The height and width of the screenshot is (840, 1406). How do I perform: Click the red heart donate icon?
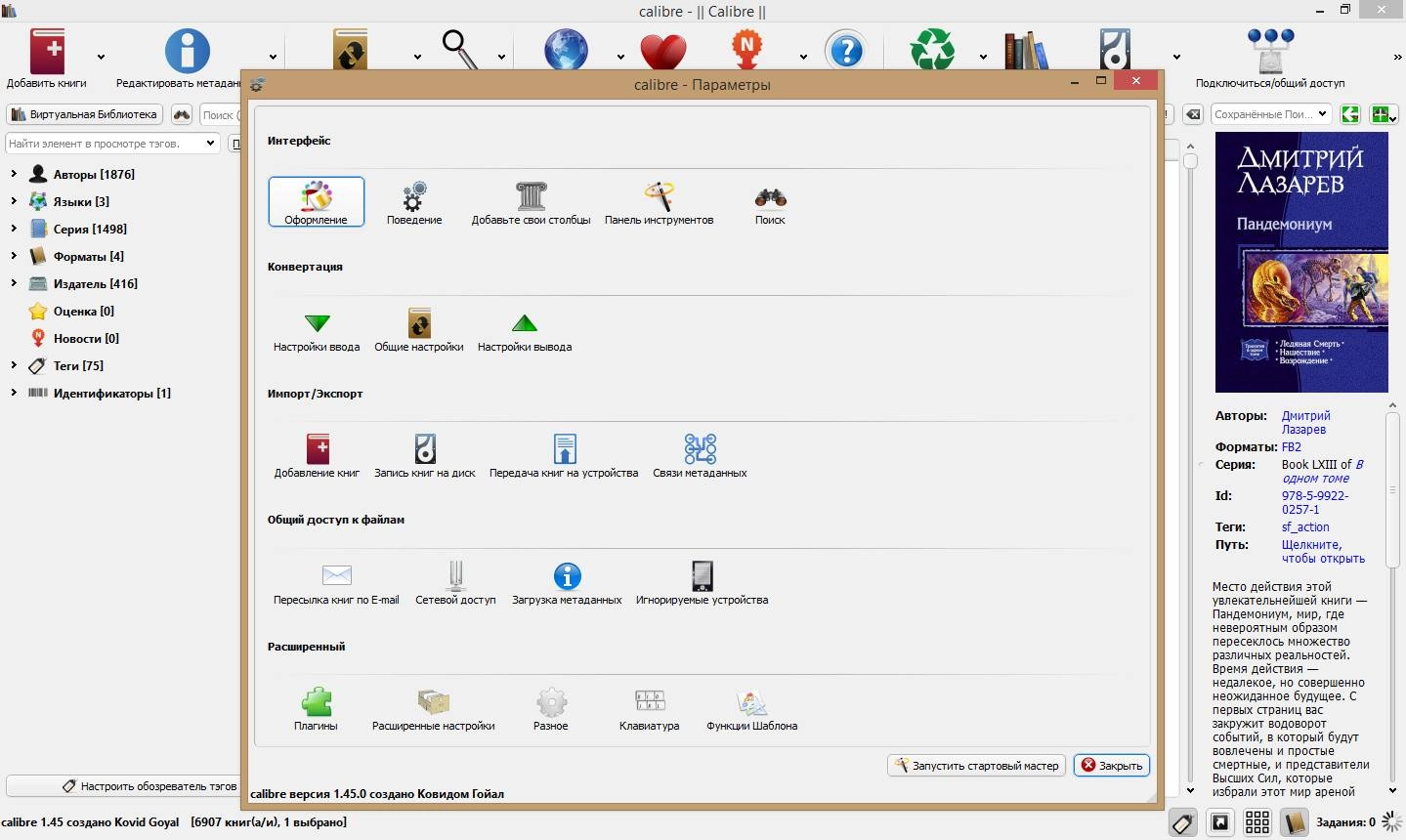[663, 51]
